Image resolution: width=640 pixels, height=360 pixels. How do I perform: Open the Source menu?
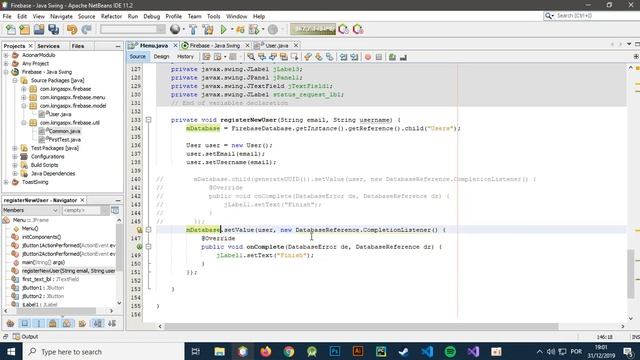(x=86, y=16)
